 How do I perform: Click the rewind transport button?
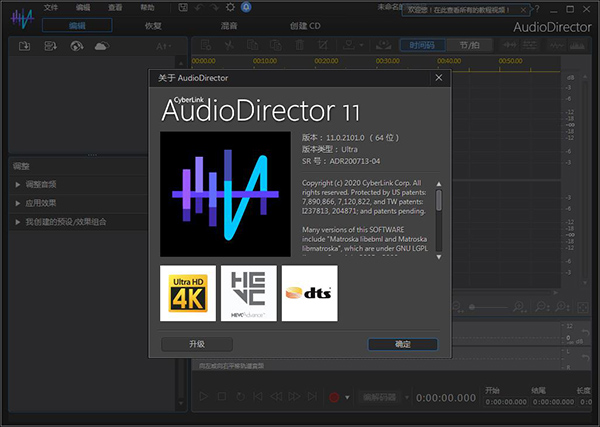pyautogui.click(x=276, y=396)
